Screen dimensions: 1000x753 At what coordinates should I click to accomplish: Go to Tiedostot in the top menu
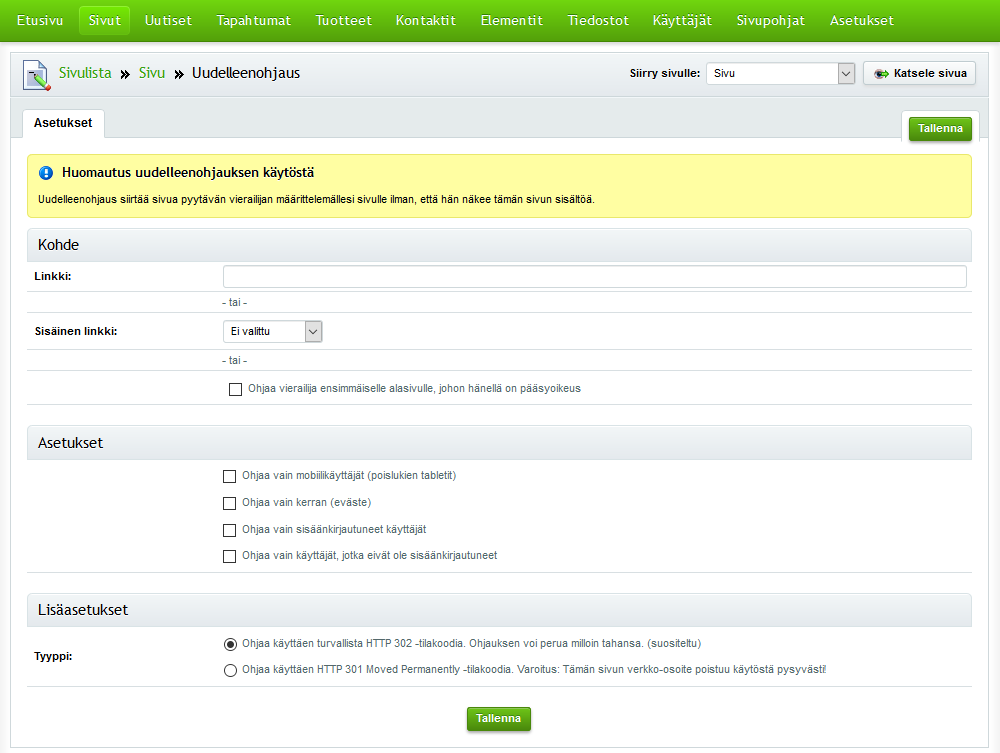tap(598, 20)
